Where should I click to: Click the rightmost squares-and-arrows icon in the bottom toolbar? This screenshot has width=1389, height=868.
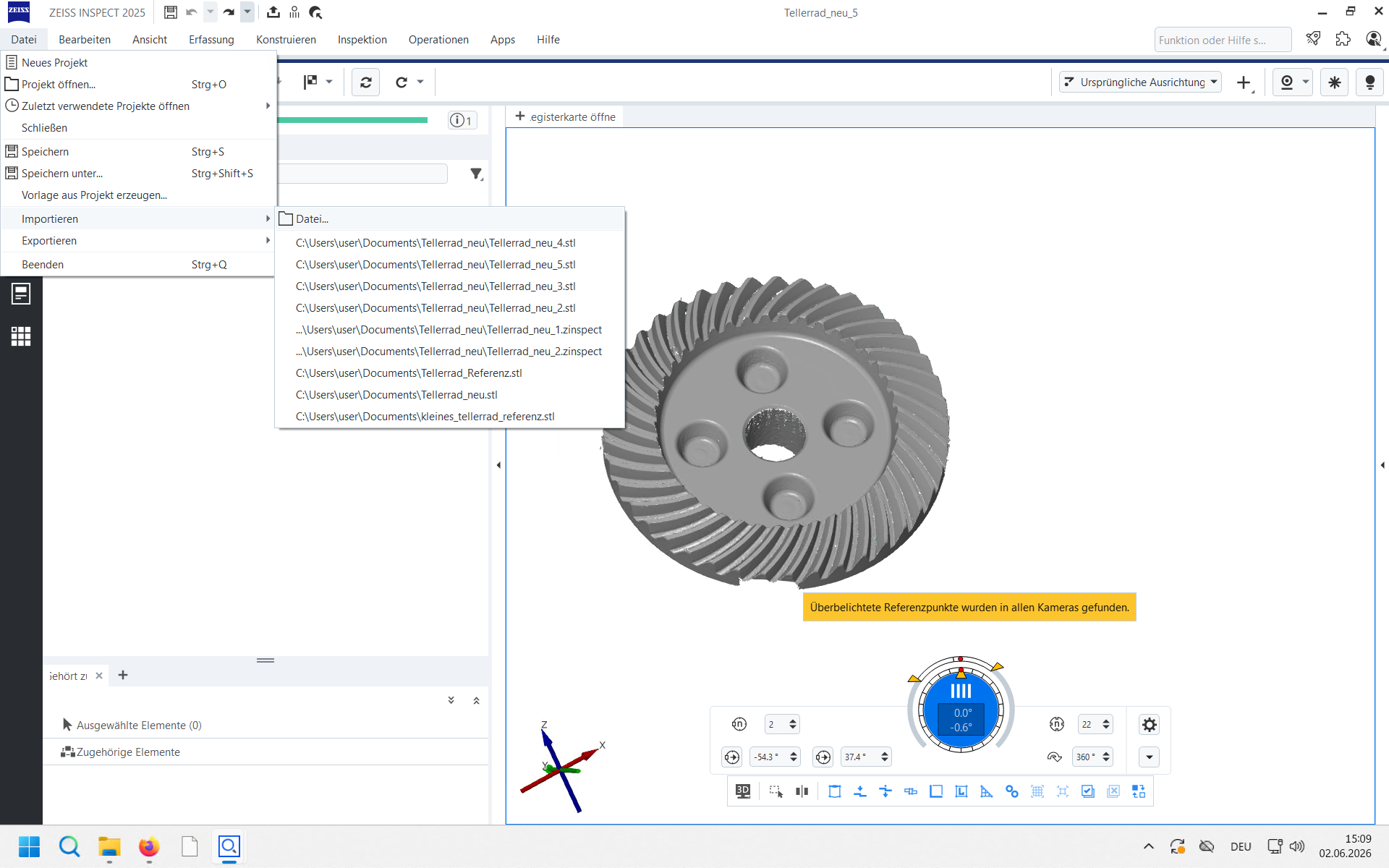[x=1139, y=791]
